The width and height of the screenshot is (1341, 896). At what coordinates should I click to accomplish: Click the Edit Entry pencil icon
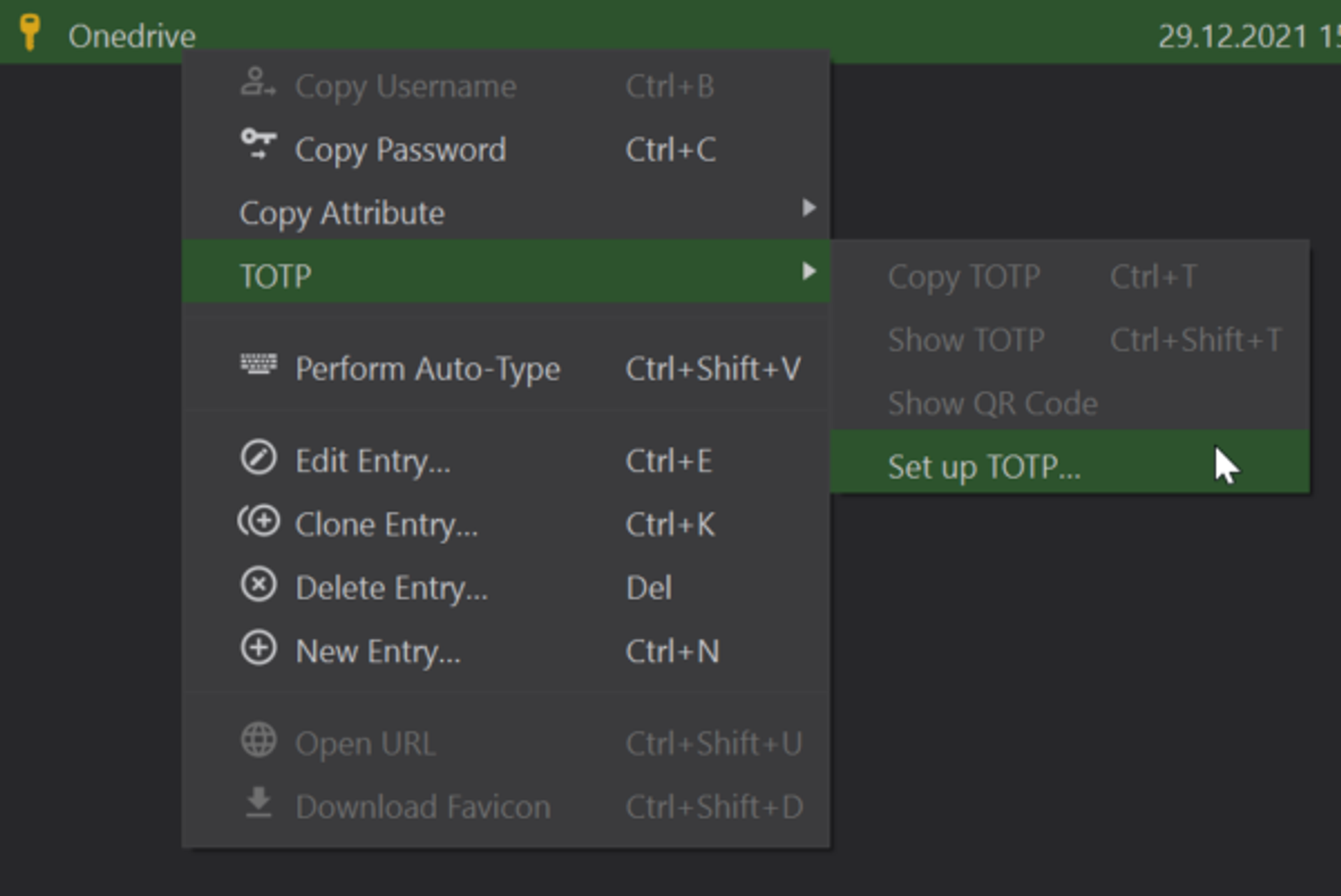(258, 458)
